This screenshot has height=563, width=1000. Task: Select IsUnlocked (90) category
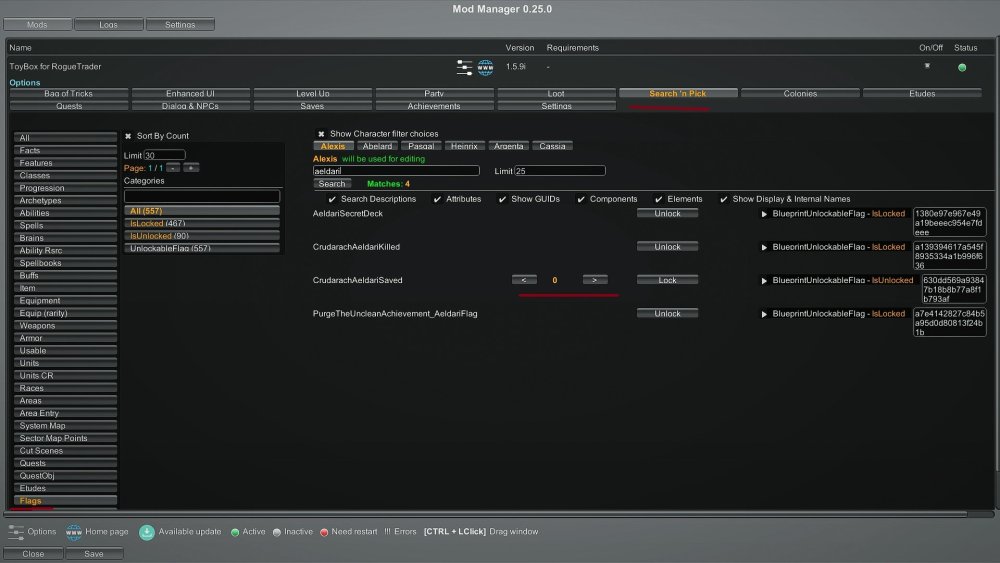click(x=203, y=235)
